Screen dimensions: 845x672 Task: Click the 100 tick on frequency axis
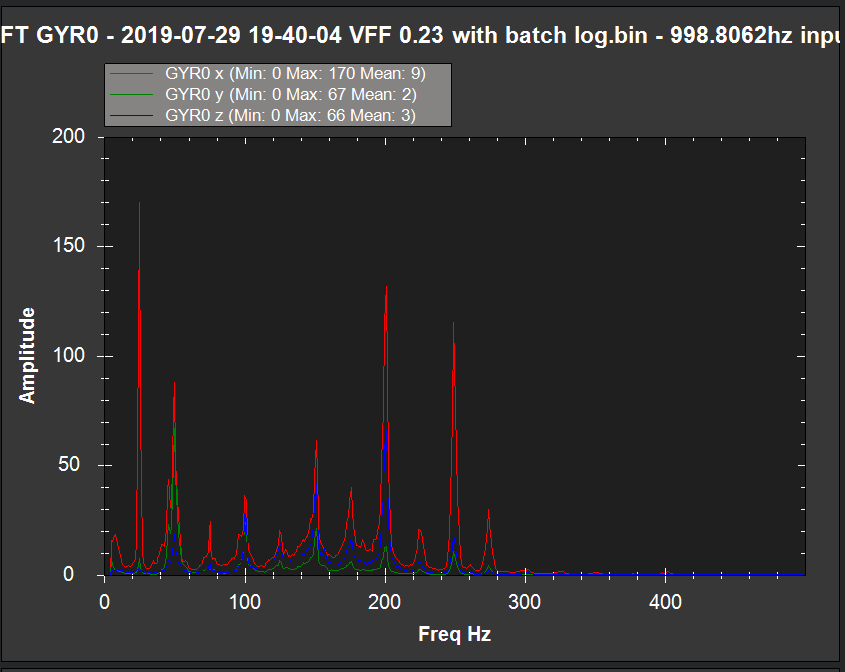[x=245, y=602]
